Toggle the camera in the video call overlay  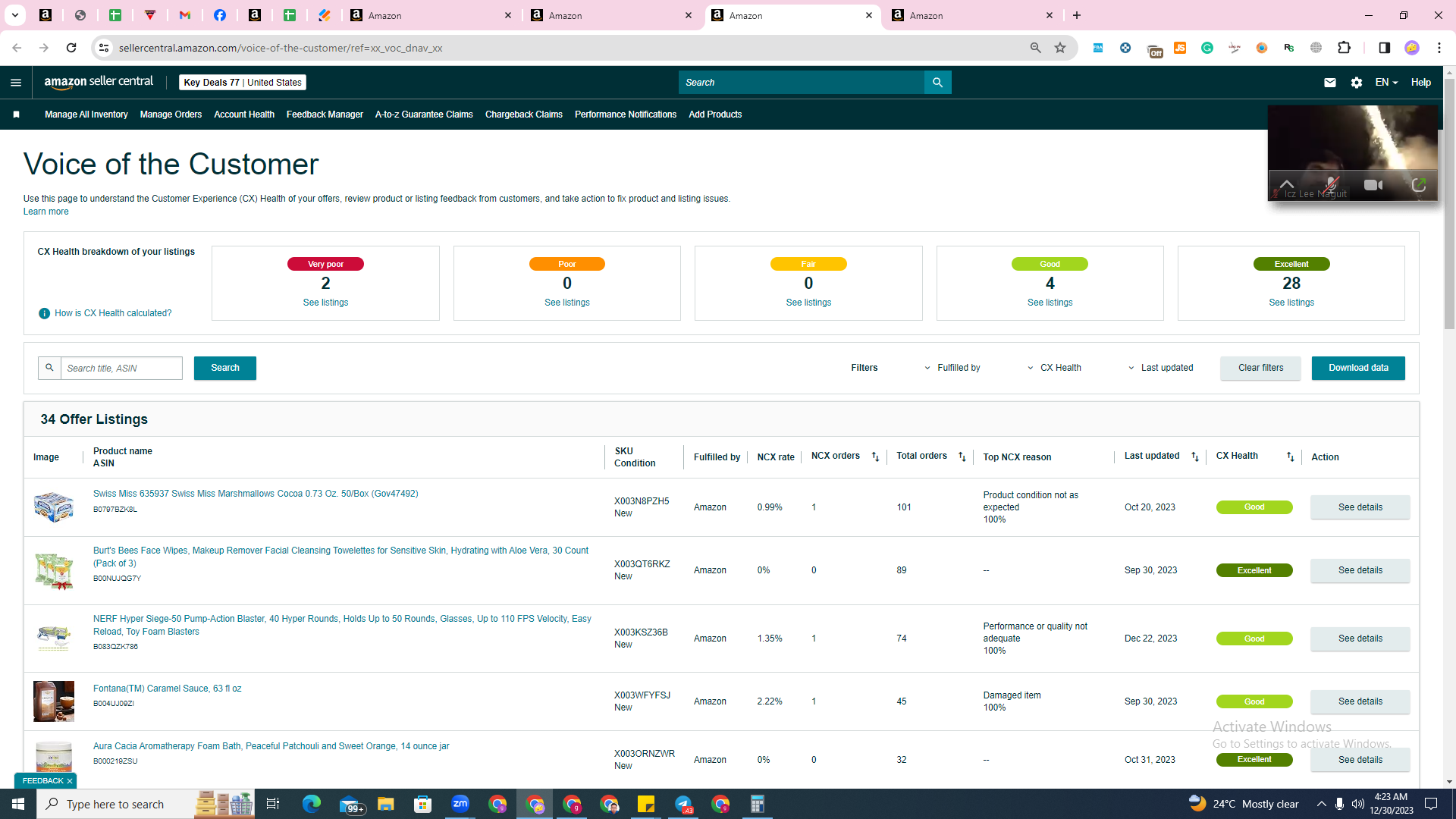pos(1373,185)
